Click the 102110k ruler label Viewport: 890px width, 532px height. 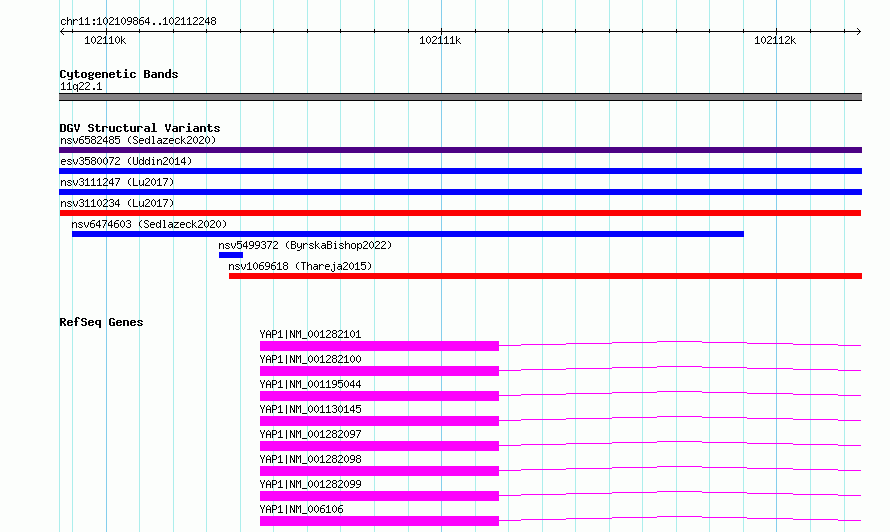pyautogui.click(x=105, y=40)
